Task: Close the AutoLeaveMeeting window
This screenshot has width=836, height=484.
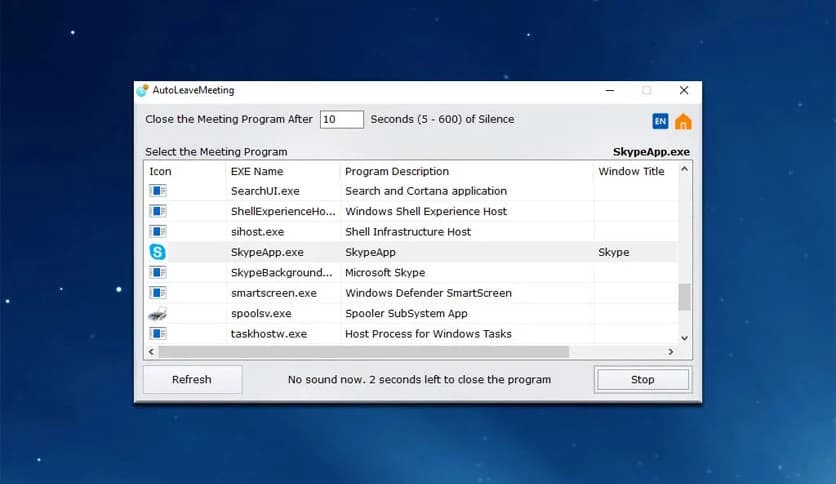Action: click(684, 91)
